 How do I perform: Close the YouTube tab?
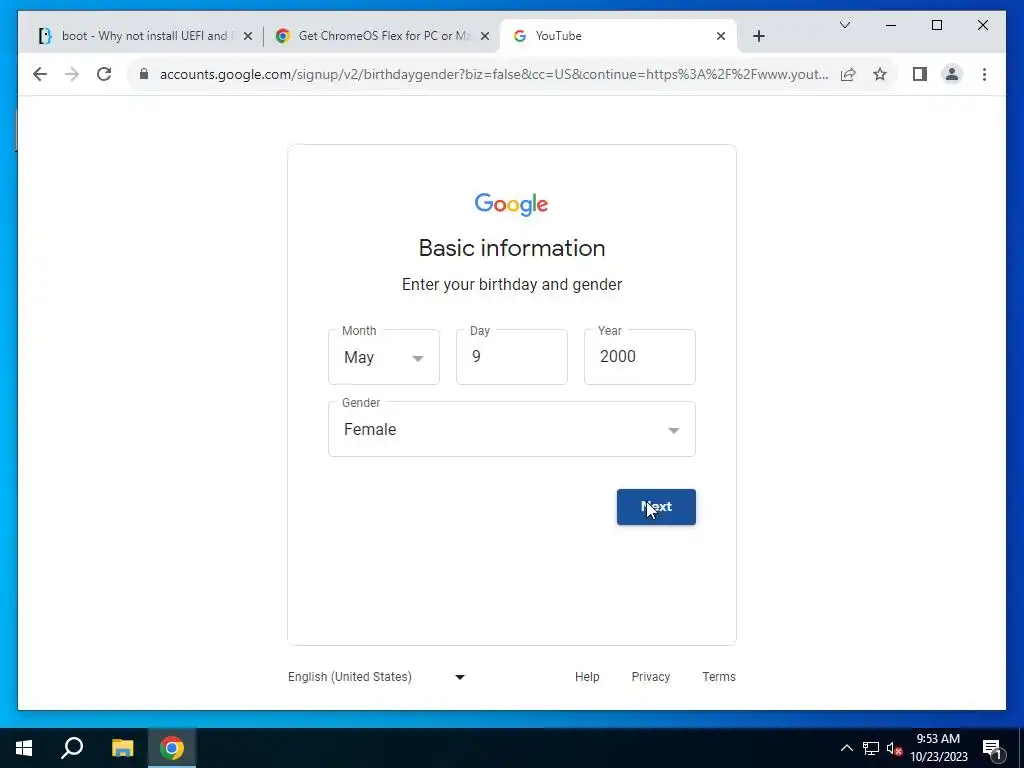(721, 37)
